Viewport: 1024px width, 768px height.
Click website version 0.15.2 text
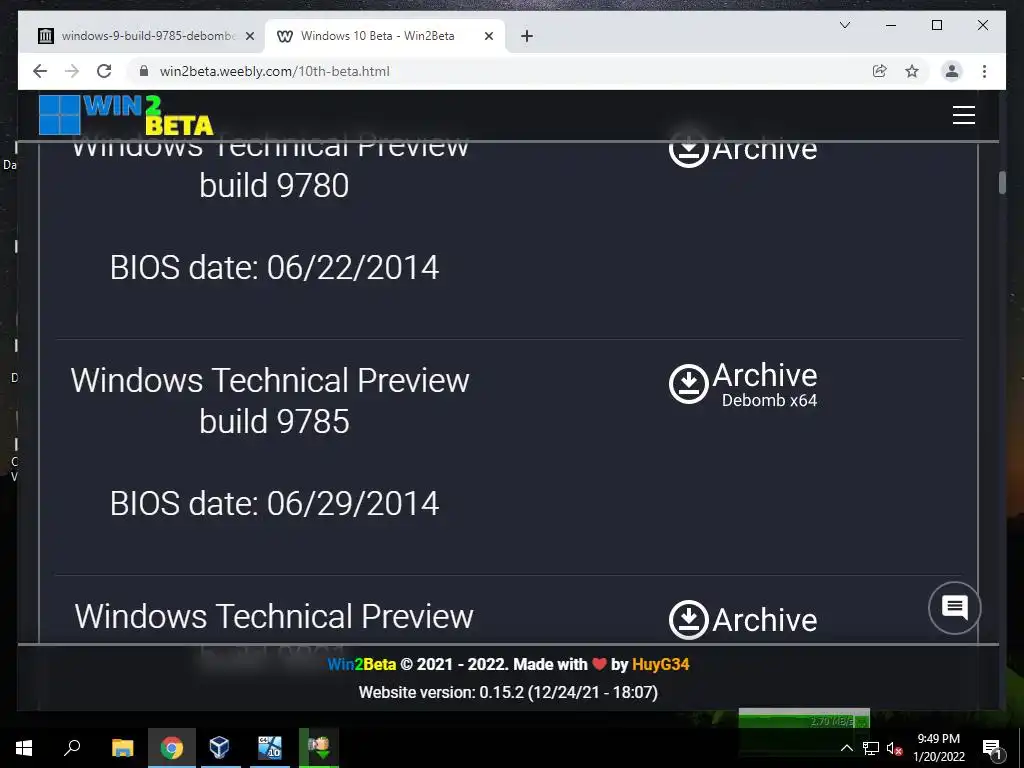click(x=508, y=692)
